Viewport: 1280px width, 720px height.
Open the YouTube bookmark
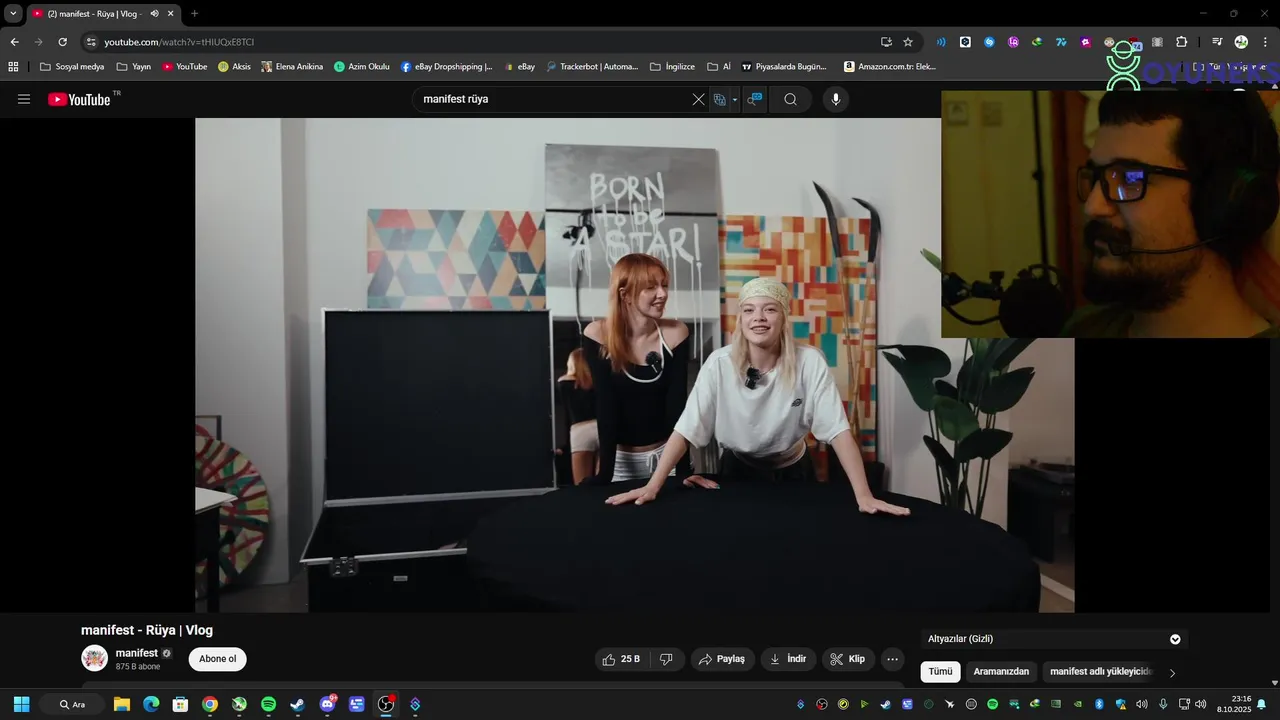click(x=185, y=67)
